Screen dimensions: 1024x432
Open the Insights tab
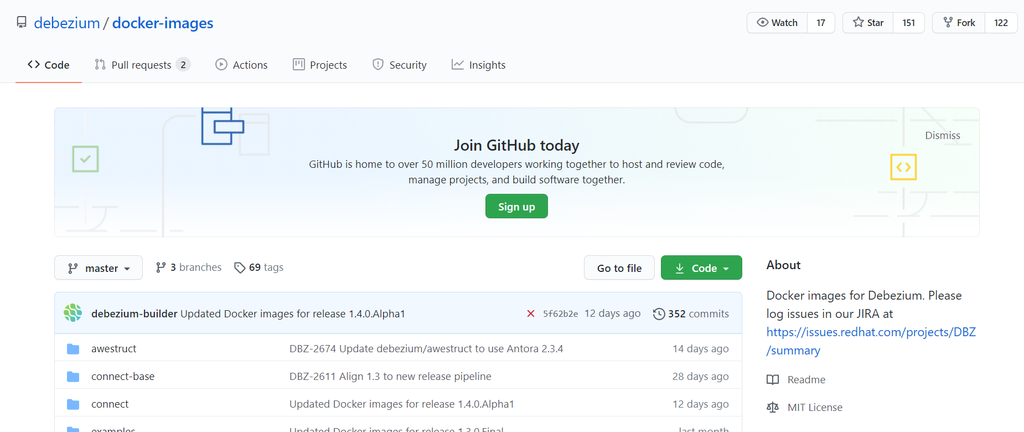click(478, 65)
